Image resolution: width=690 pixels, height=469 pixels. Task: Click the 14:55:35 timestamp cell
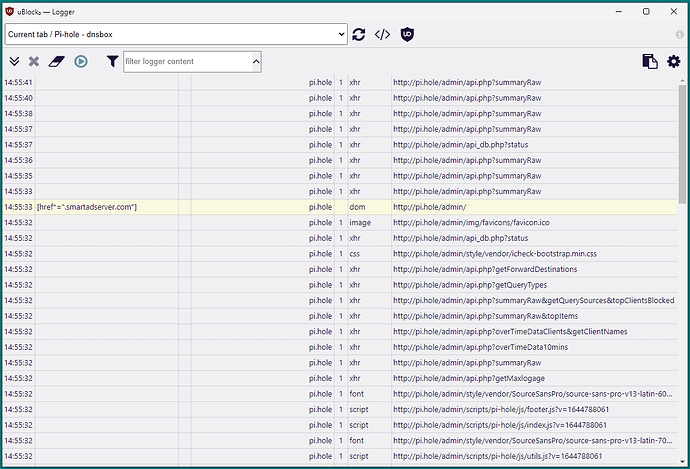18,176
